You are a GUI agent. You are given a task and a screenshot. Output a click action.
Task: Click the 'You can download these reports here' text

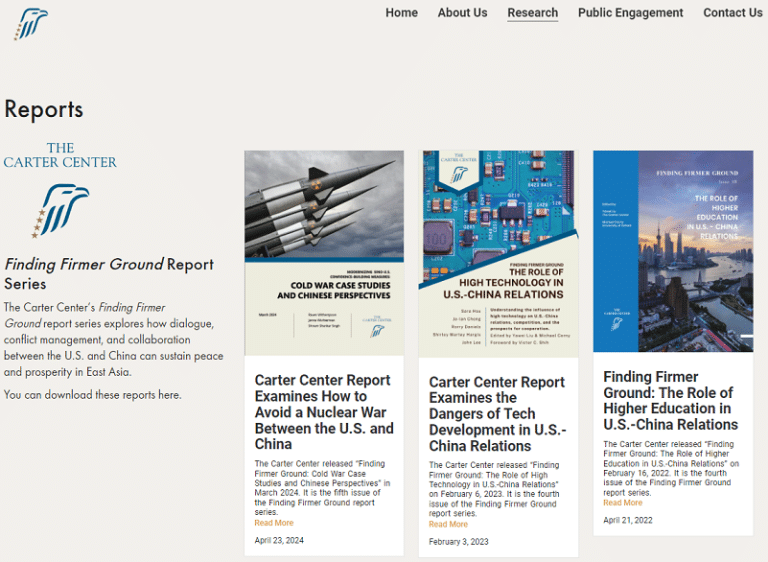93,395
